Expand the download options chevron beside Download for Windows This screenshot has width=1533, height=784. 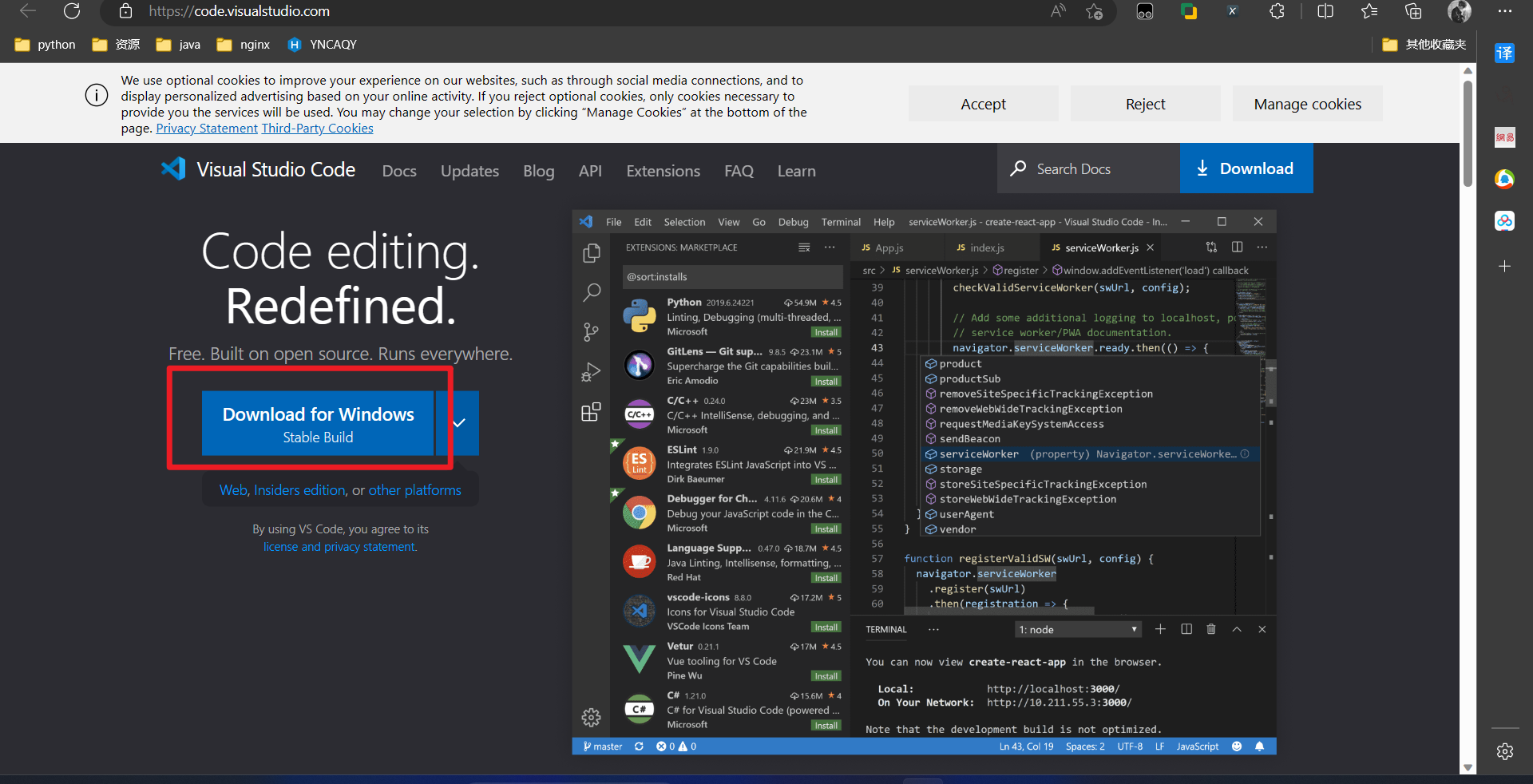459,423
